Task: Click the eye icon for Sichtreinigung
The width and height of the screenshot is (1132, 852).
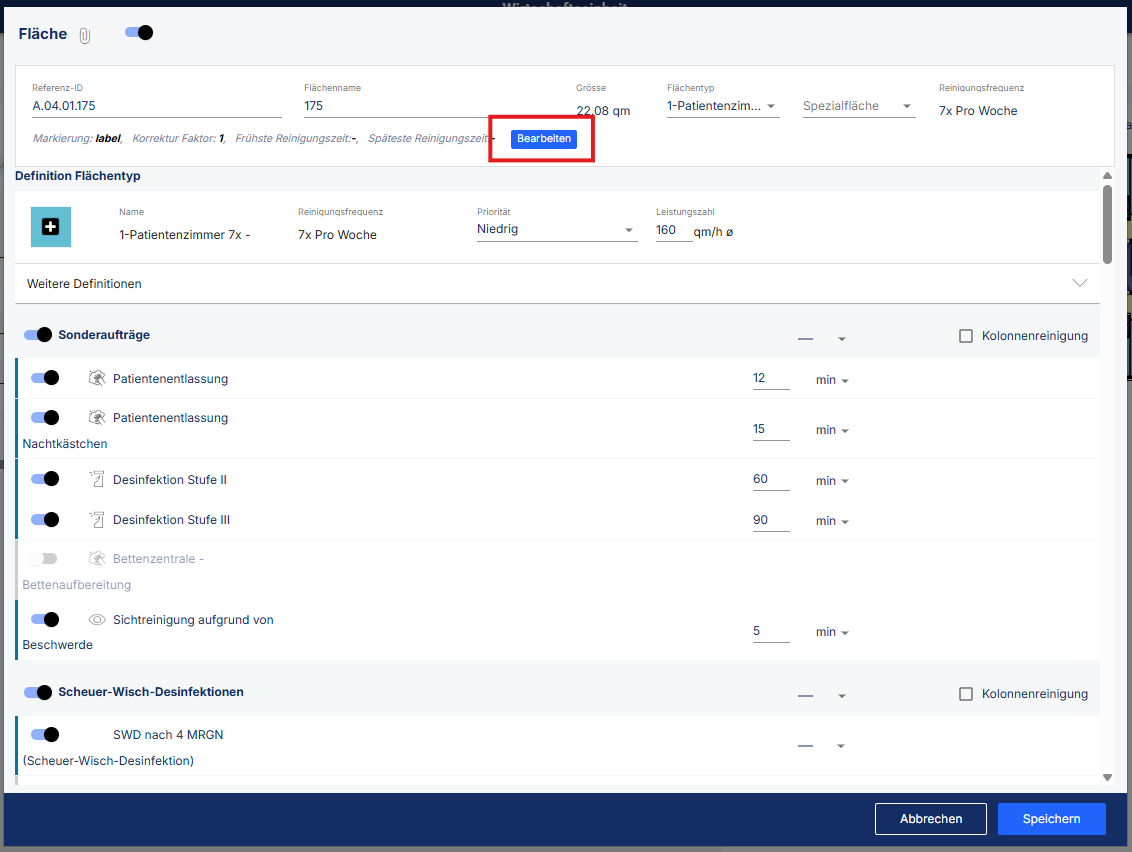Action: coord(97,620)
